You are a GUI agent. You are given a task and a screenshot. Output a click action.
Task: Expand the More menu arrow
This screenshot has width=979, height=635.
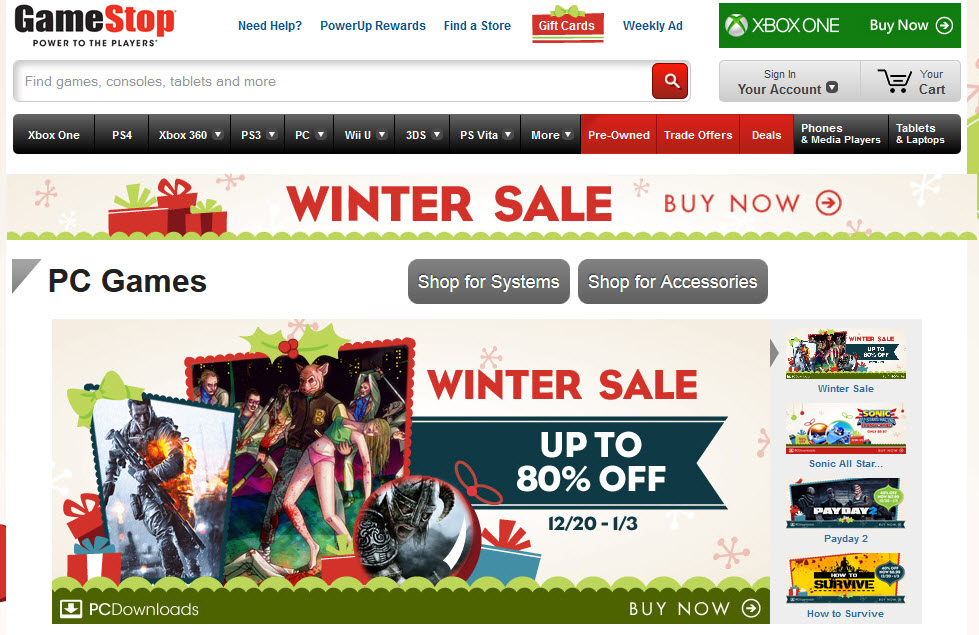[568, 134]
